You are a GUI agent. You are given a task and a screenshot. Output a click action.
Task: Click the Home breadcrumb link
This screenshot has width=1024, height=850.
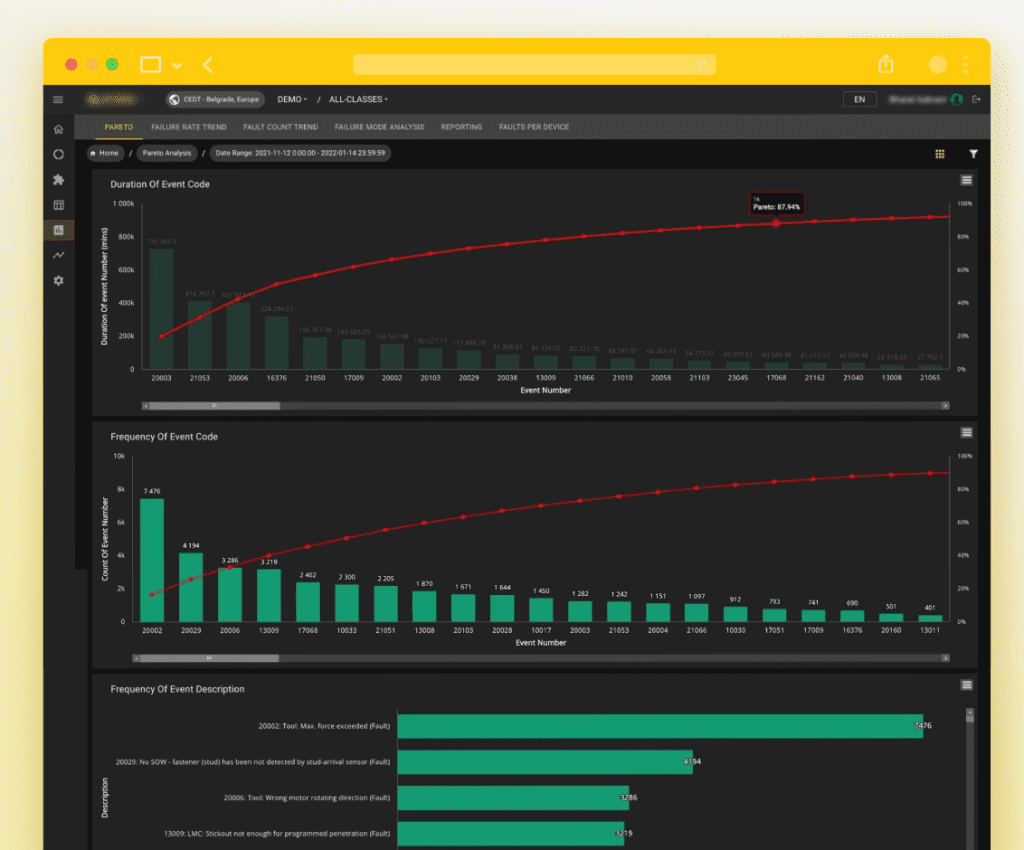(x=105, y=153)
